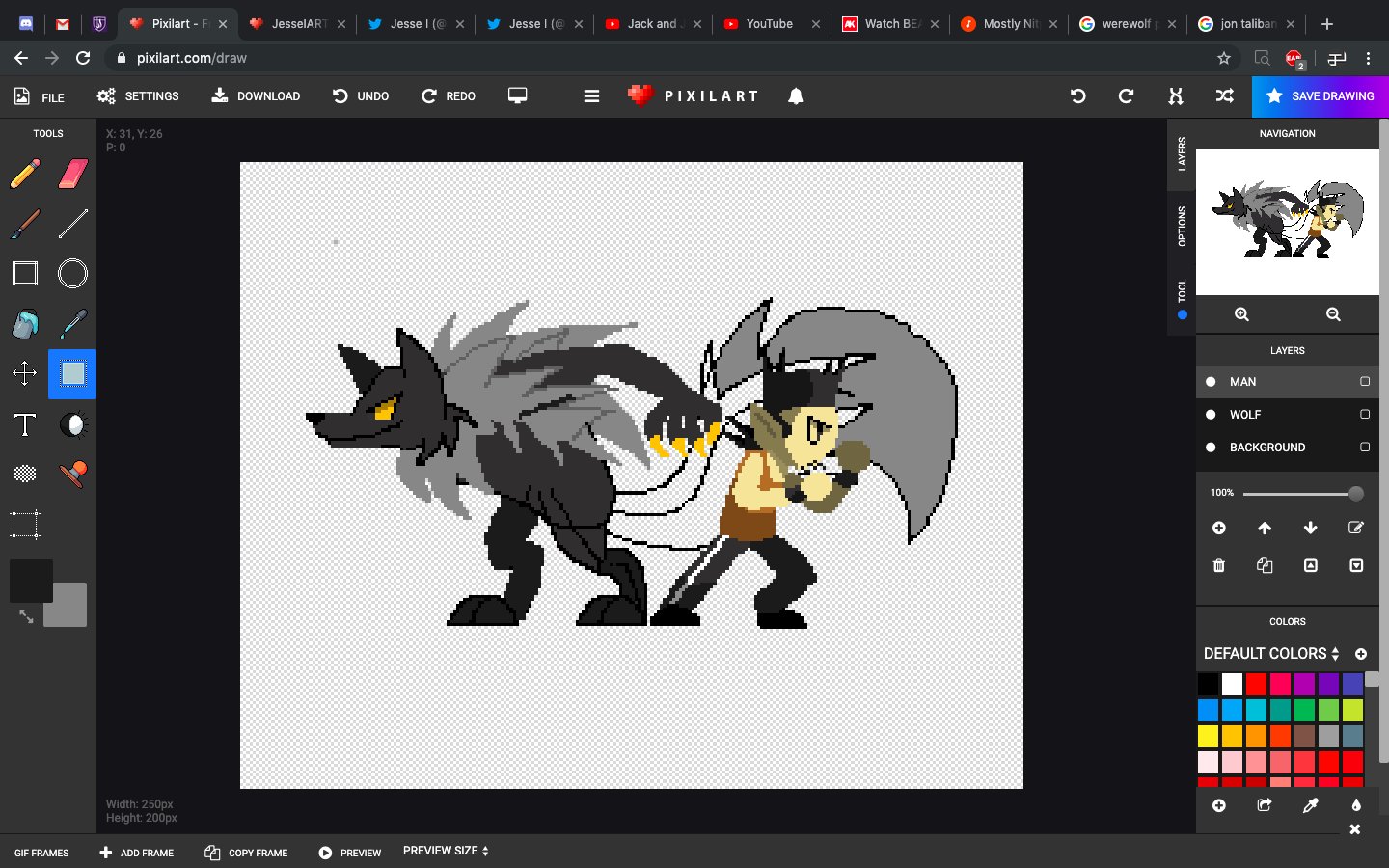The image size is (1389, 868).
Task: Toggle the WOLF layer visibility dot
Action: pos(1211,415)
